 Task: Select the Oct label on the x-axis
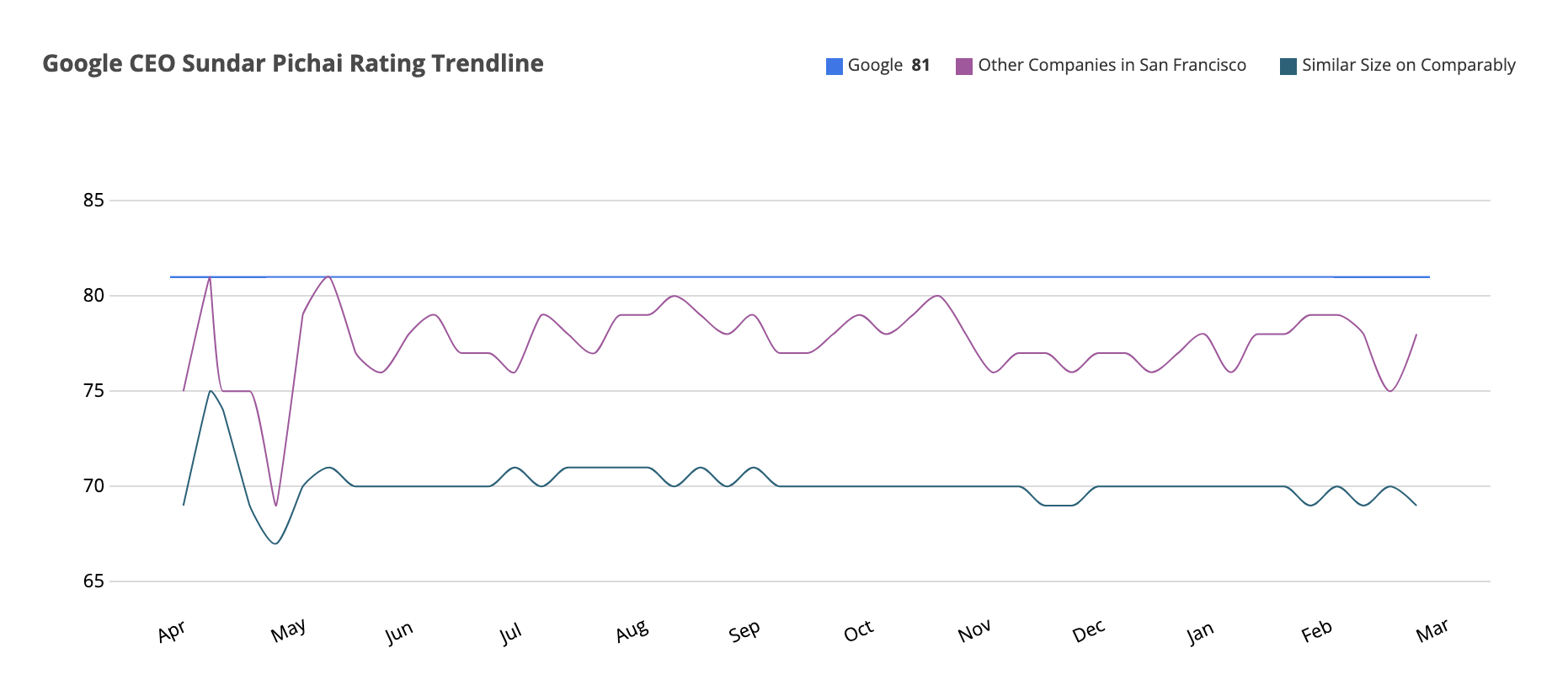[x=858, y=631]
